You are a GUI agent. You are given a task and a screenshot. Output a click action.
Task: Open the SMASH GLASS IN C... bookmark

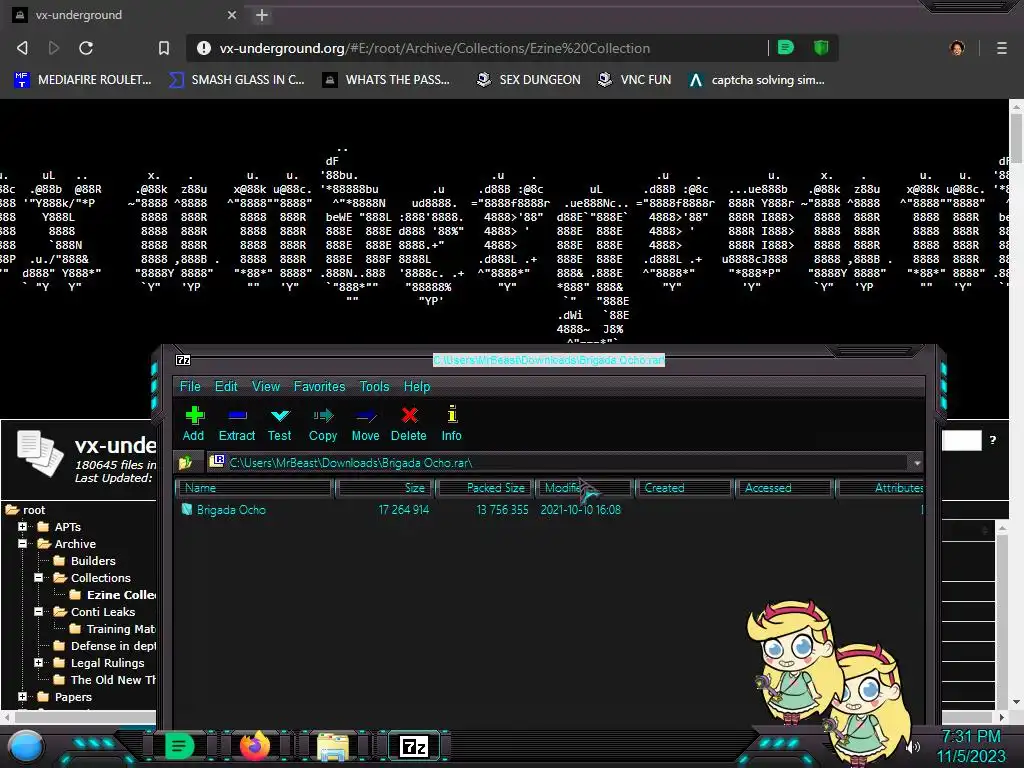tap(236, 80)
